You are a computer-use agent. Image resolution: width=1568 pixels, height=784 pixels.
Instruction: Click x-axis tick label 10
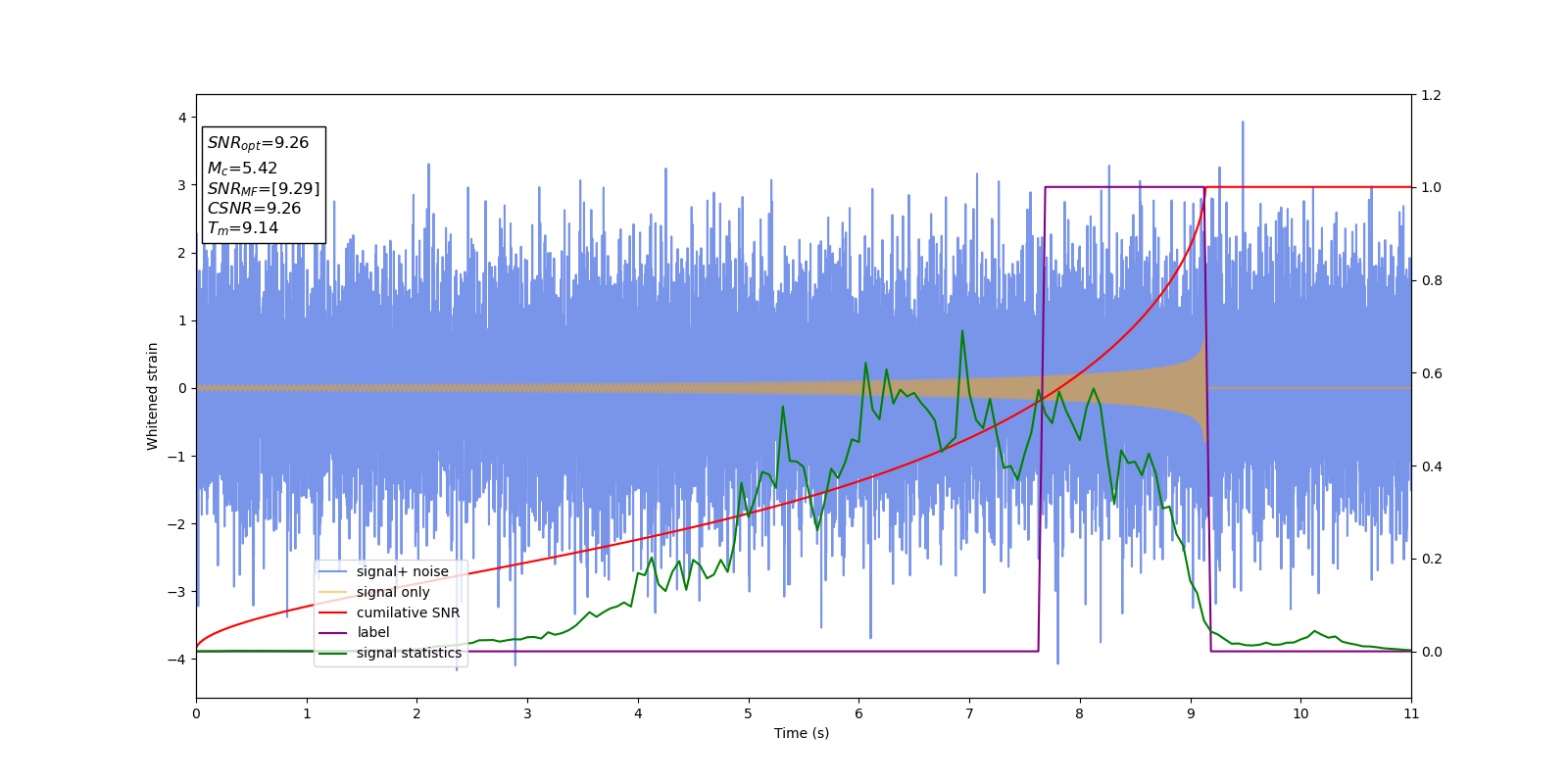click(1300, 713)
